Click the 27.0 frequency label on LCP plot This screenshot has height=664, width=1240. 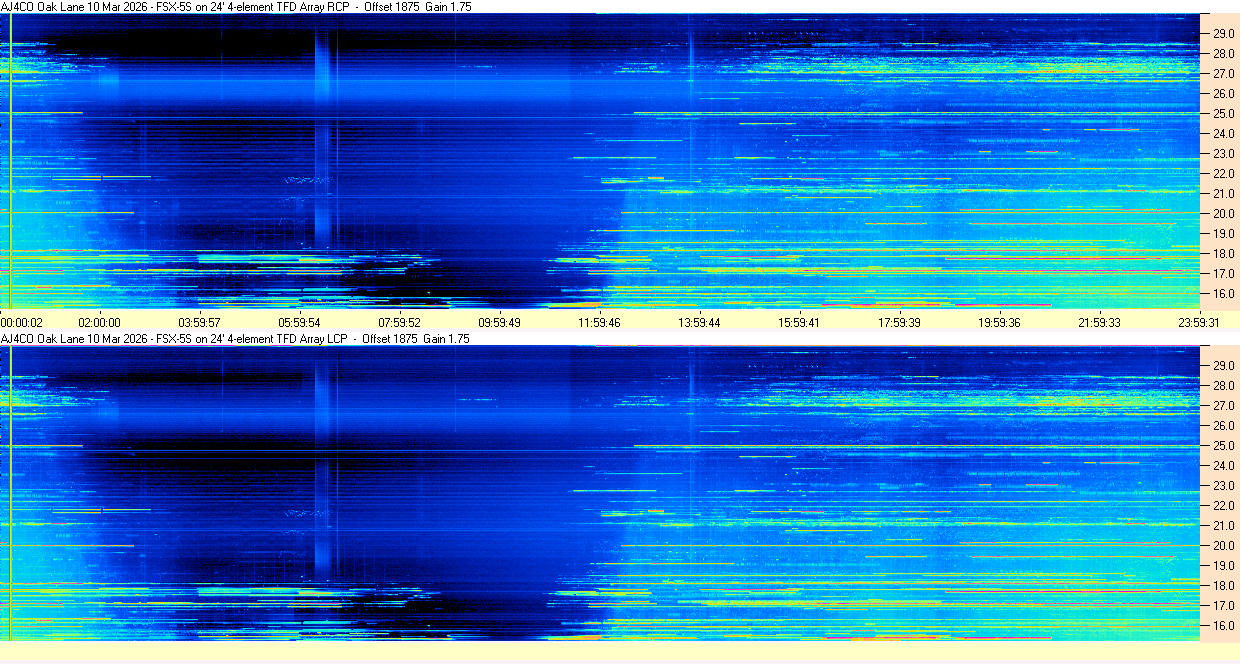click(x=1224, y=405)
